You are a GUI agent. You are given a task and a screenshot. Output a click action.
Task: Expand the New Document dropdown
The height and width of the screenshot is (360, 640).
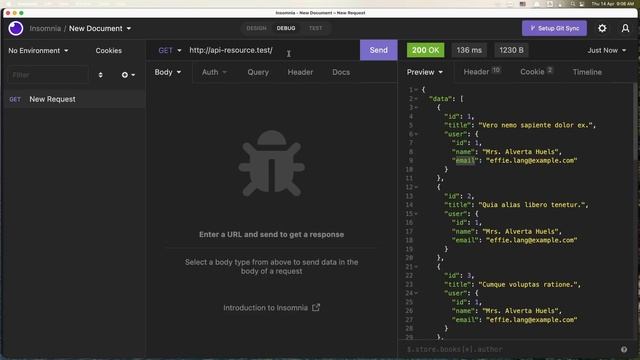(100, 29)
